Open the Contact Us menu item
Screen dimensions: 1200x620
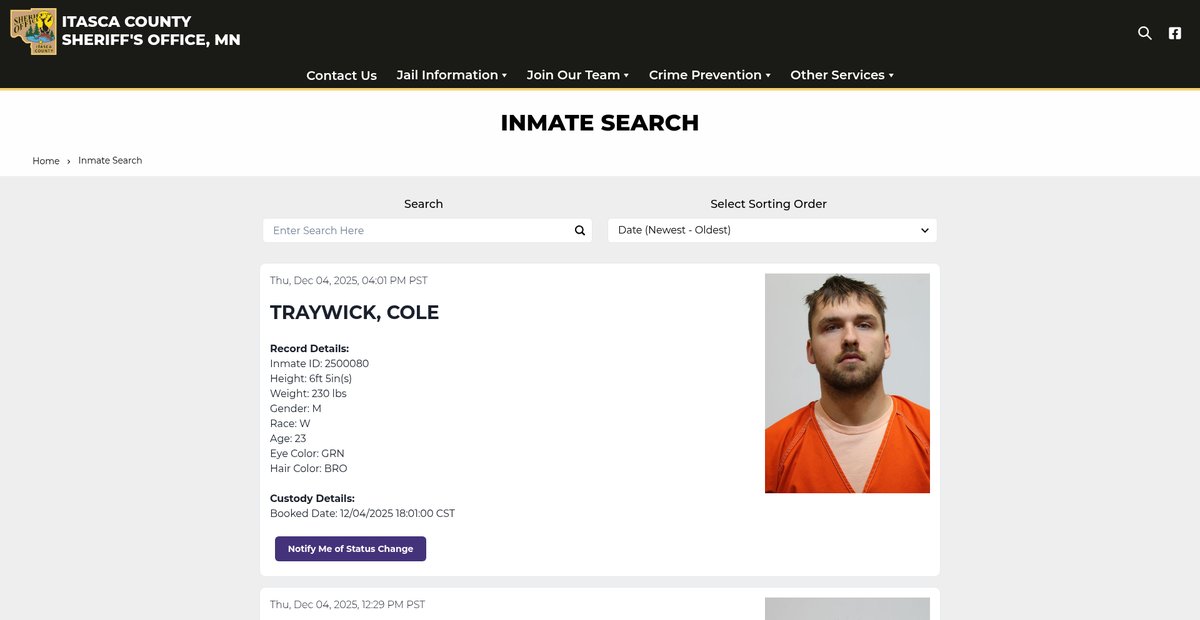click(341, 75)
